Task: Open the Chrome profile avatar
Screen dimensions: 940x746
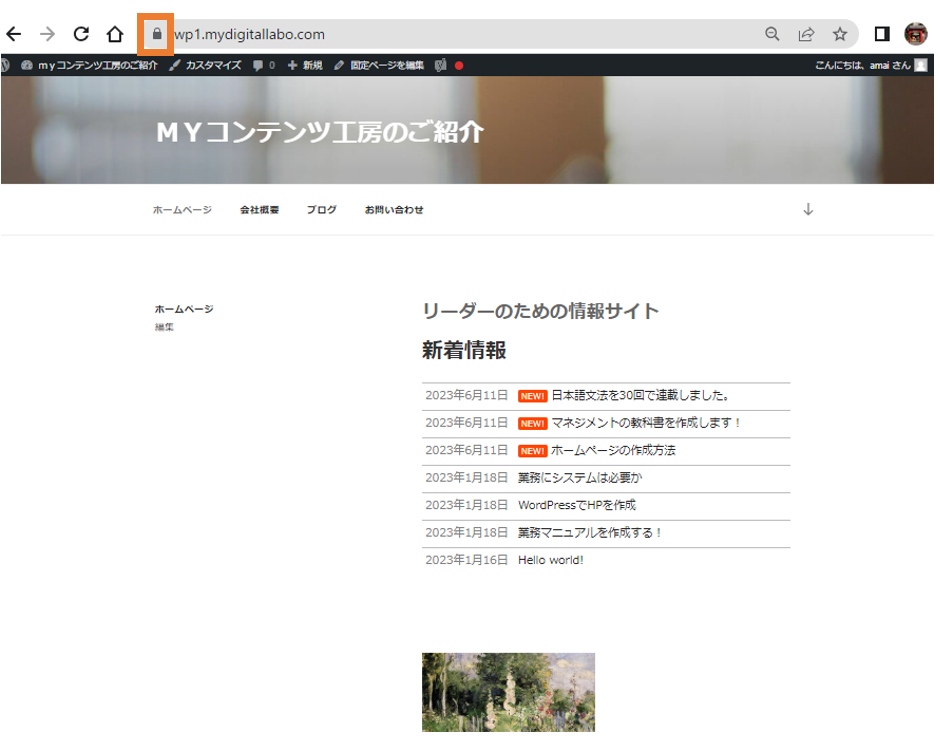Action: tap(916, 34)
